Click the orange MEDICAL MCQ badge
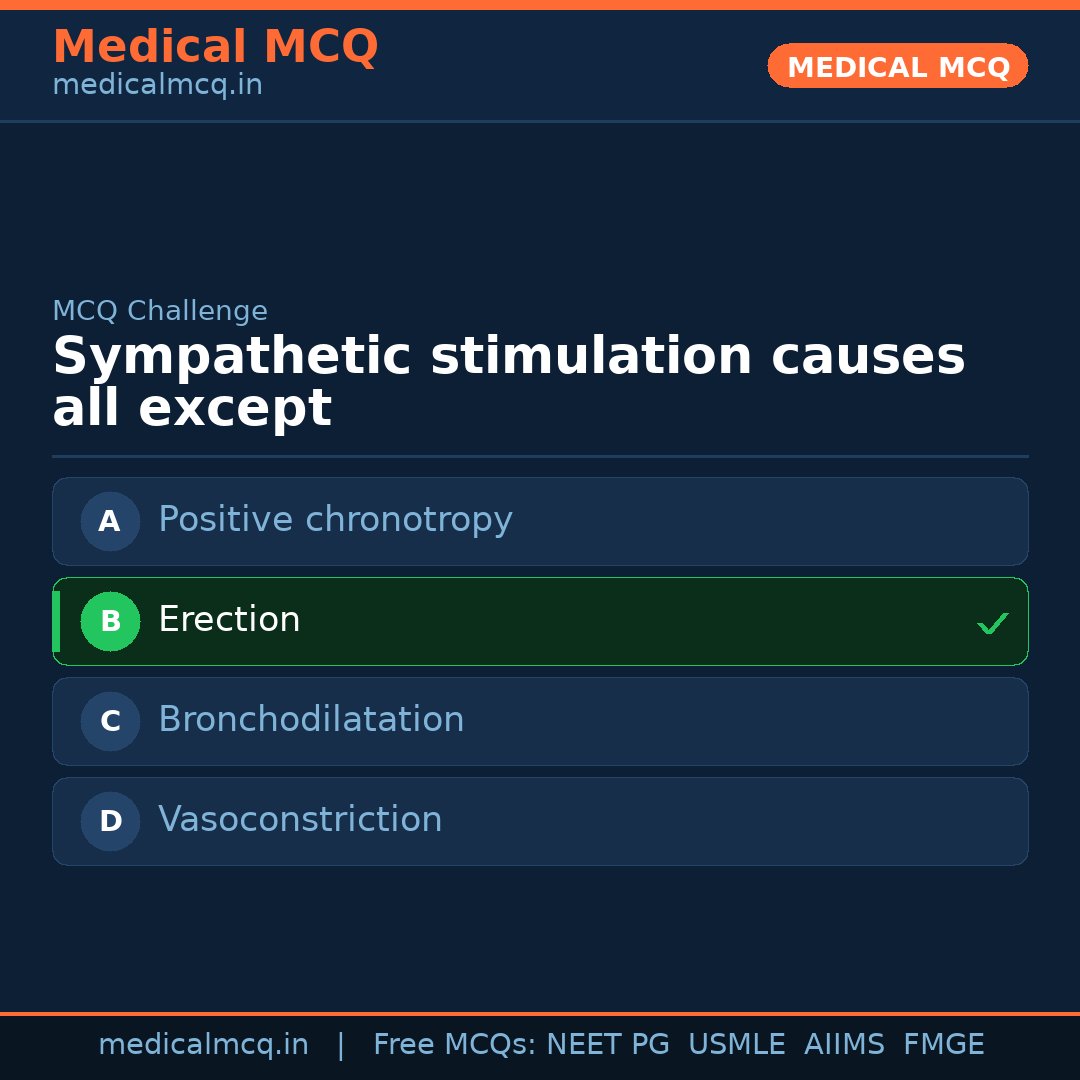Image resolution: width=1080 pixels, height=1080 pixels. click(897, 66)
